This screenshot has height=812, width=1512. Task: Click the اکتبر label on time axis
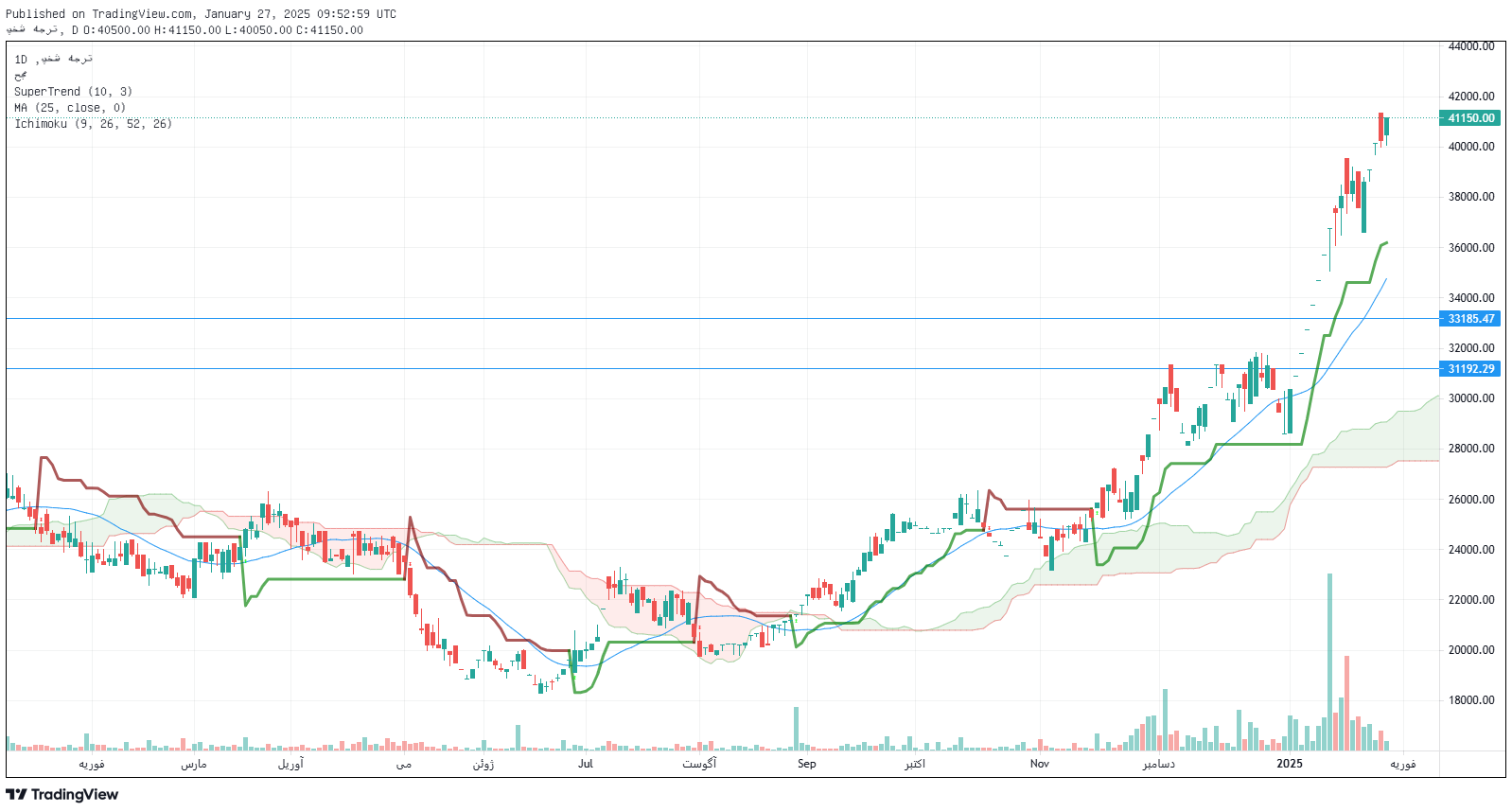tap(915, 764)
